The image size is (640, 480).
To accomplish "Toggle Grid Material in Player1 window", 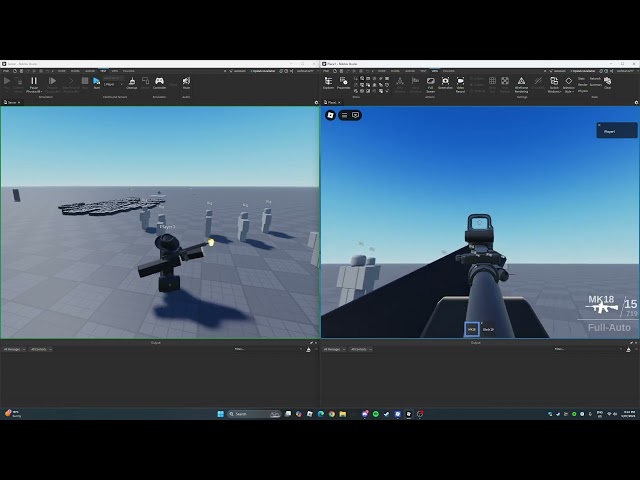I will (x=505, y=84).
